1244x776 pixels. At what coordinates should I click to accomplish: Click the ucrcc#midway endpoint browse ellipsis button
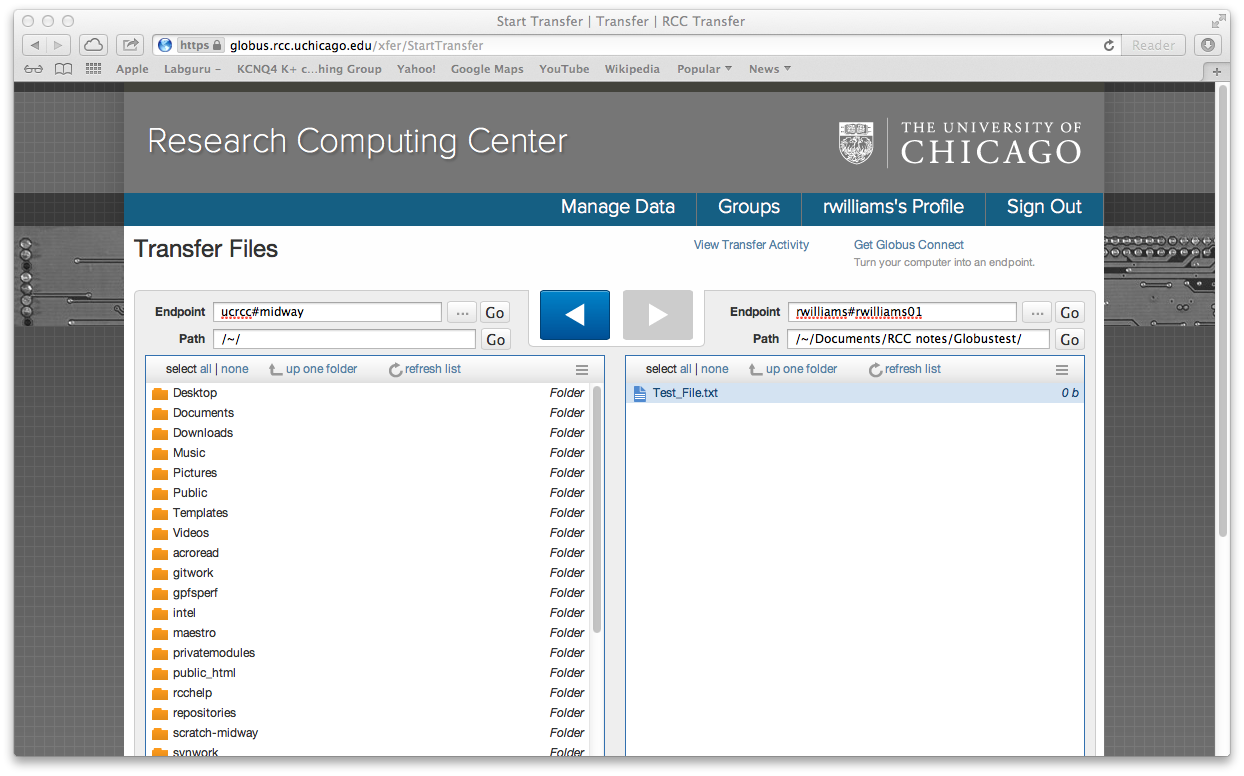(461, 312)
